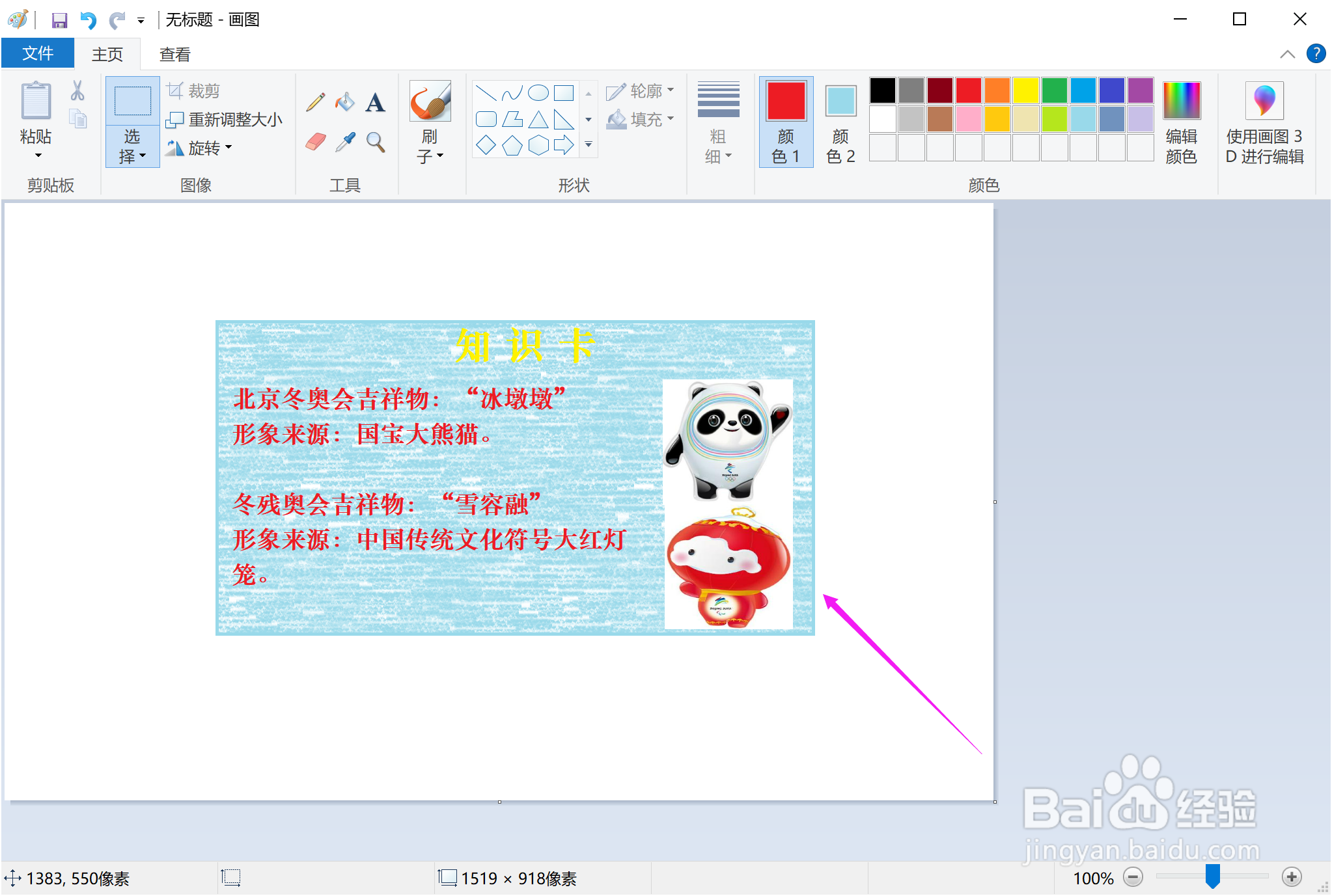Choose the oval shape in shapes gallery
Screen dimensions: 1332x896
pyautogui.click(x=538, y=93)
